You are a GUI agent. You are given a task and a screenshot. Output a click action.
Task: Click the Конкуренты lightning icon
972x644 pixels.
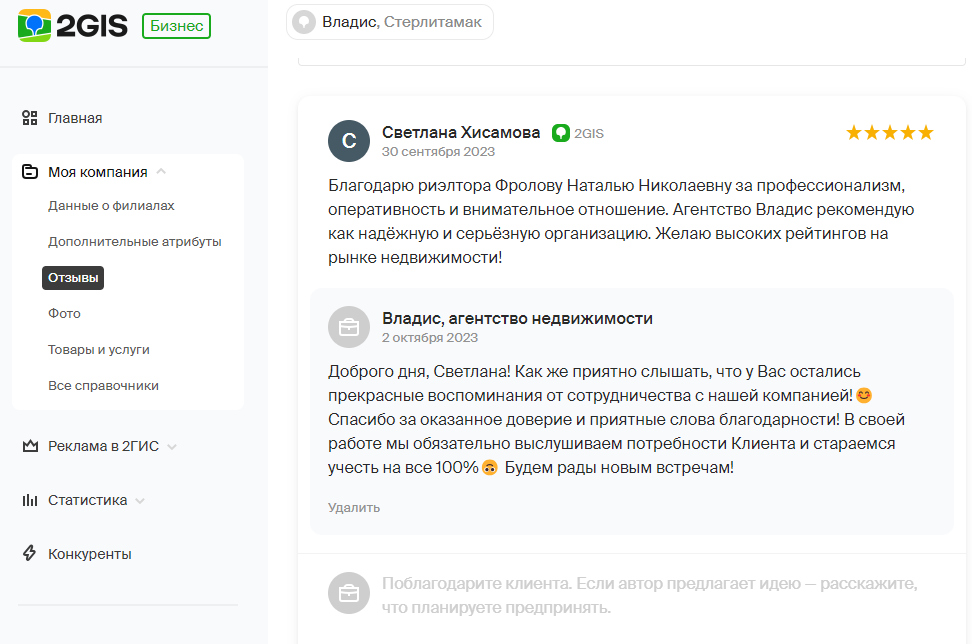click(x=30, y=553)
